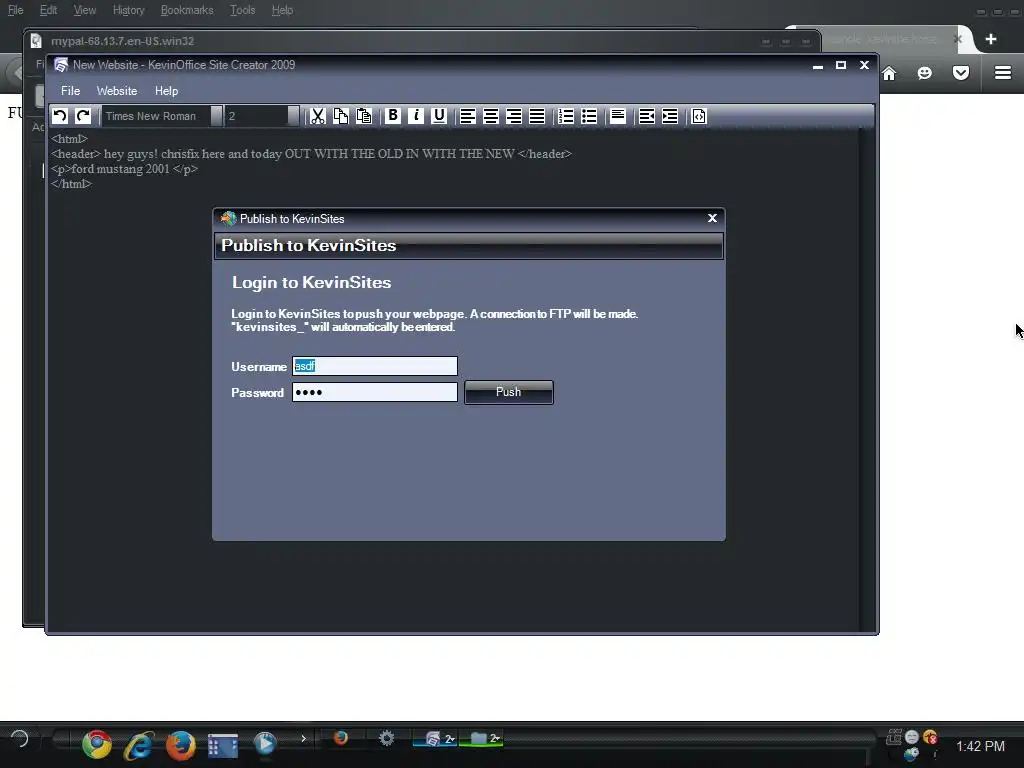Screen dimensions: 1024x768
Task: Open the File menu in Site Creator
Action: tap(71, 91)
